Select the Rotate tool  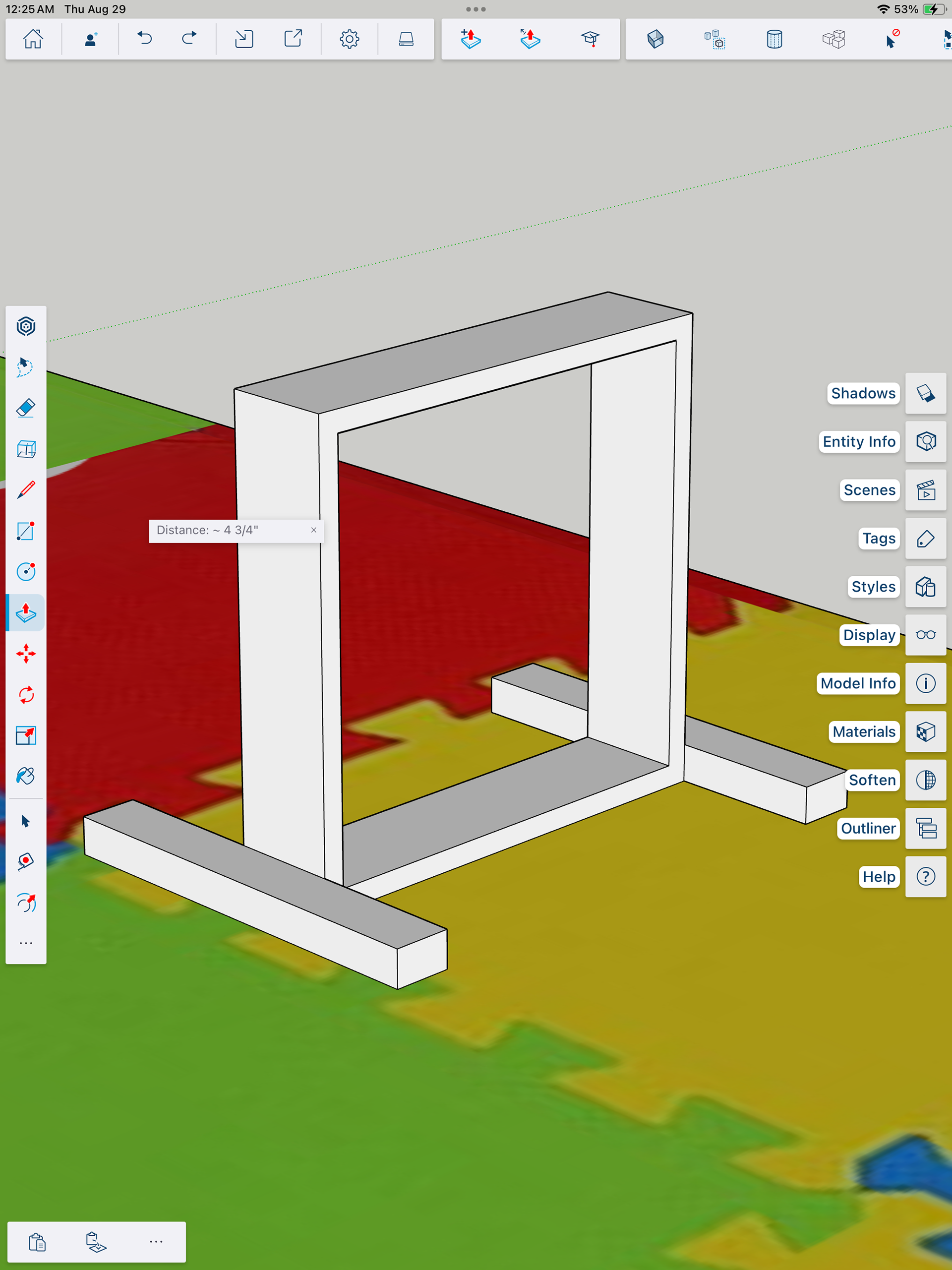(x=26, y=695)
